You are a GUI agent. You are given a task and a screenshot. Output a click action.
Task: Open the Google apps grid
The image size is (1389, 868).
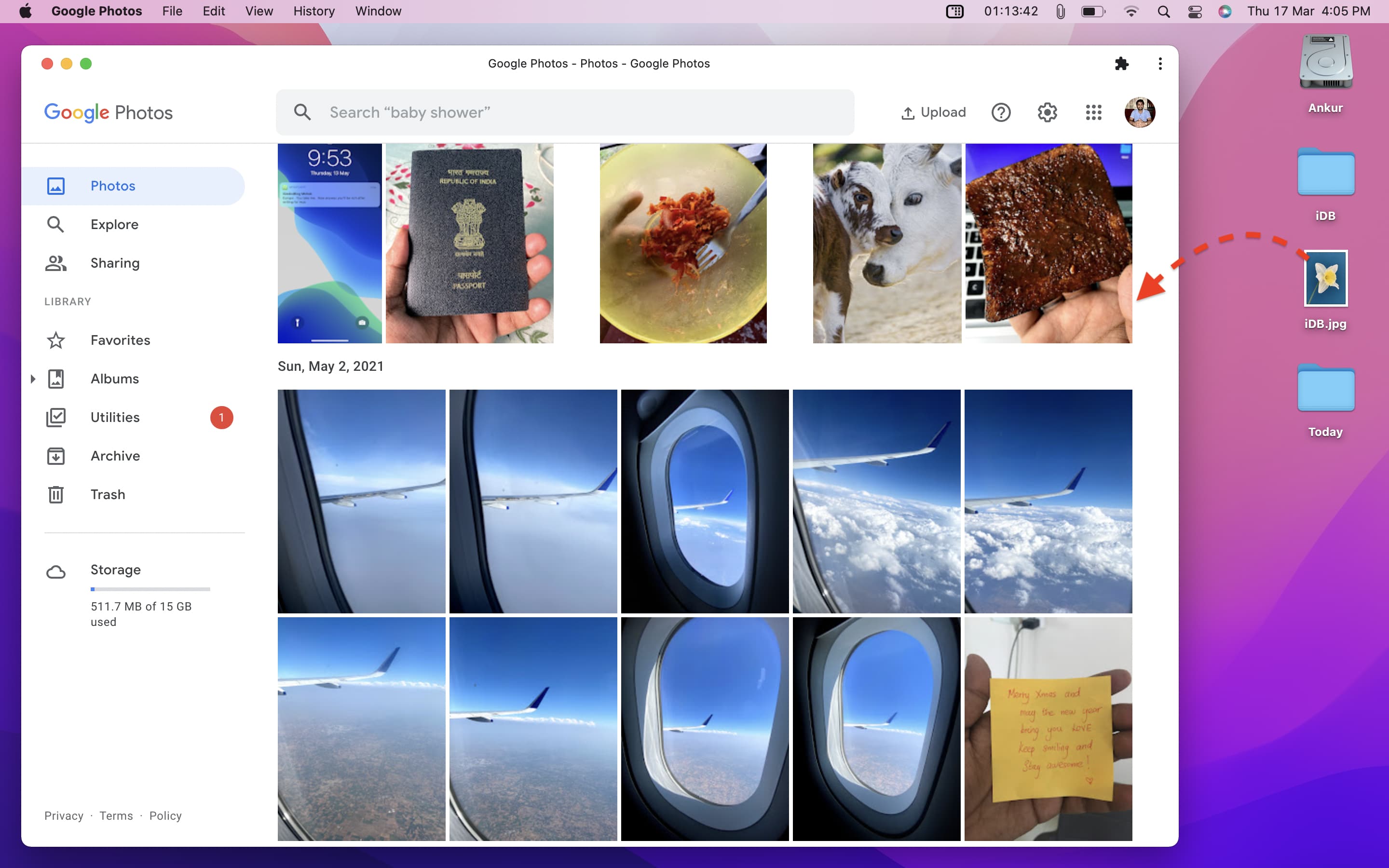(1093, 112)
